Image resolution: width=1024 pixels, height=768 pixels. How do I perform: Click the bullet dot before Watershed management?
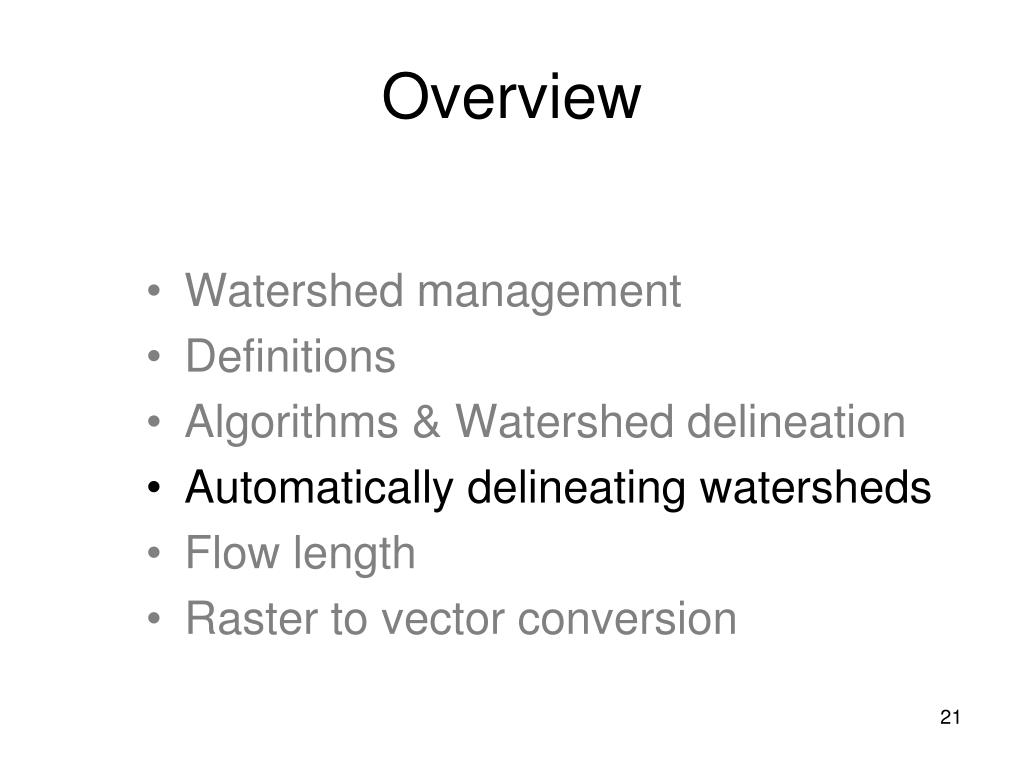coord(153,291)
